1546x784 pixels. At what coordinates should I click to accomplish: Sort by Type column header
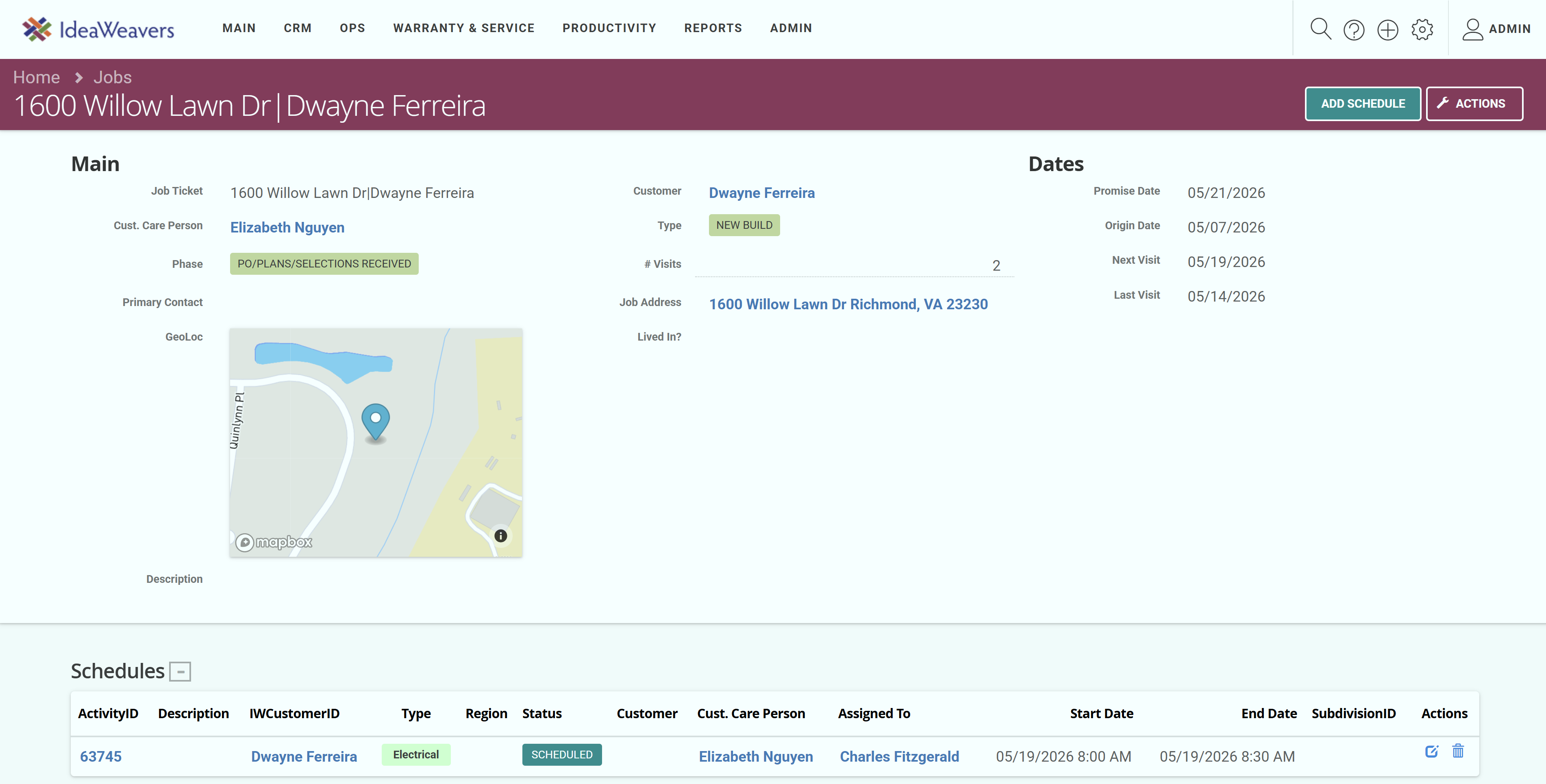tap(416, 714)
